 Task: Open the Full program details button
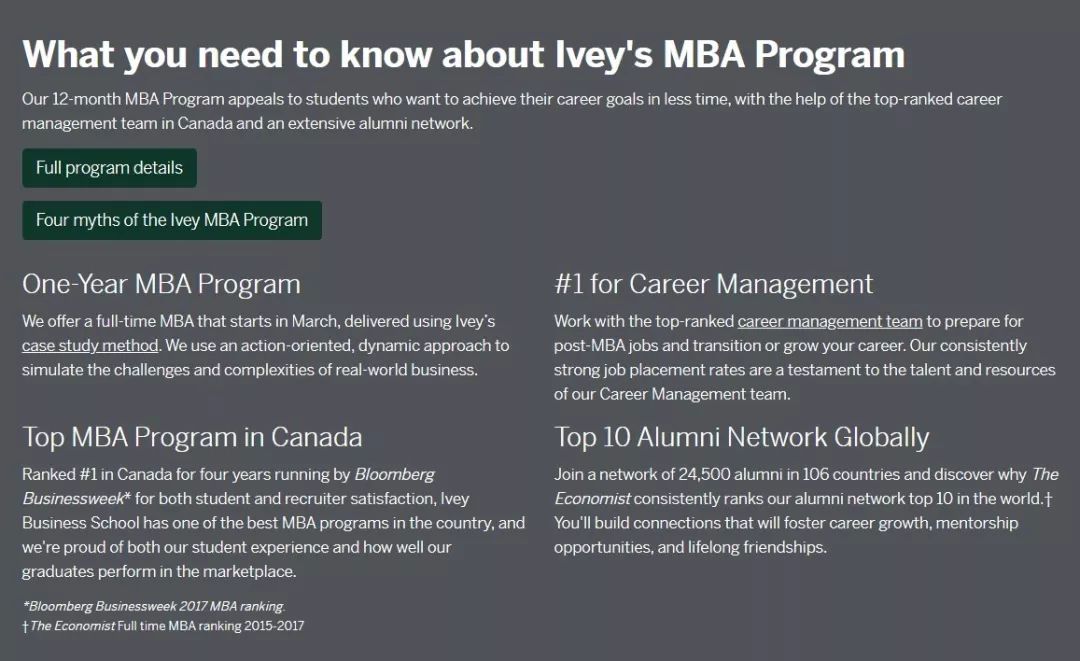pyautogui.click(x=110, y=168)
